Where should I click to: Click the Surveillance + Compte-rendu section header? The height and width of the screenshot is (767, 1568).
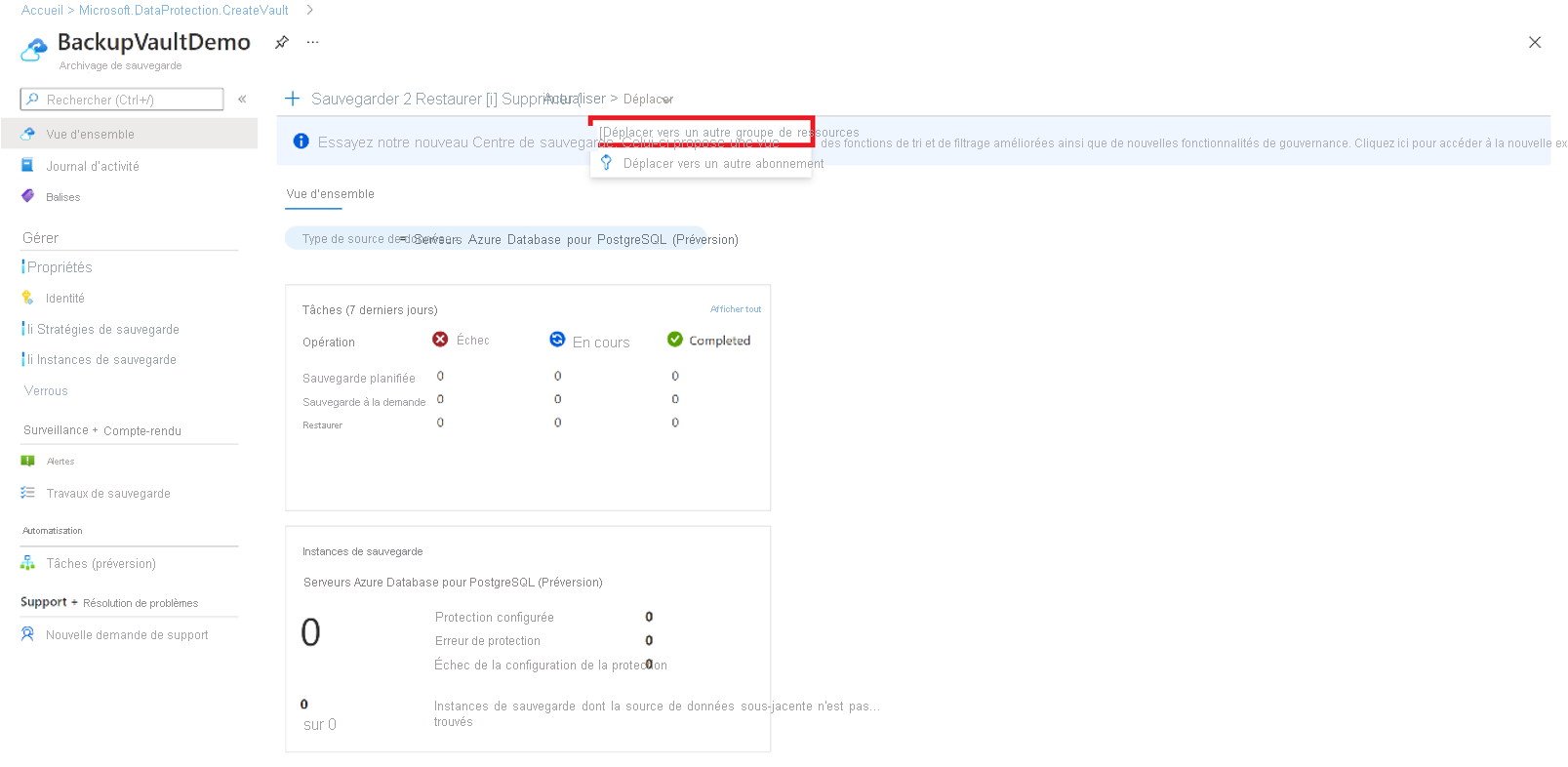pyautogui.click(x=102, y=430)
